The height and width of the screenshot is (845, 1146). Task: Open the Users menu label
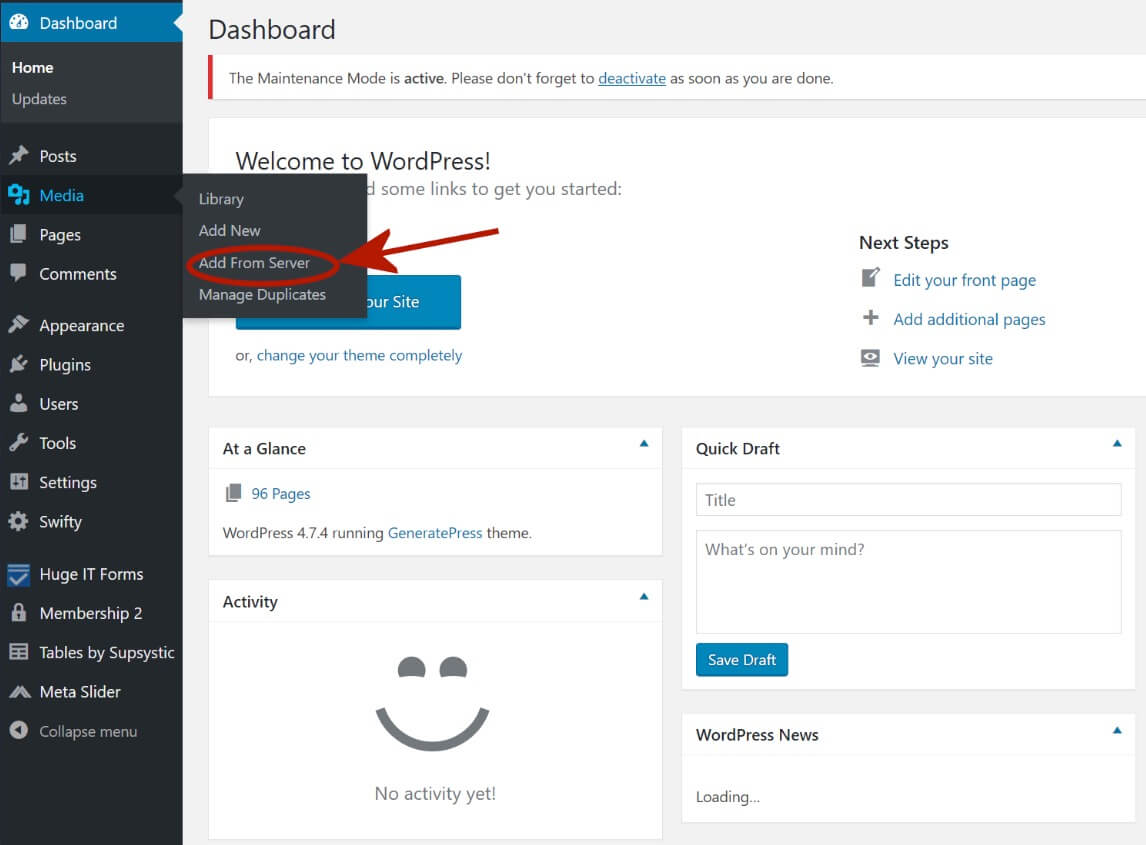(58, 403)
